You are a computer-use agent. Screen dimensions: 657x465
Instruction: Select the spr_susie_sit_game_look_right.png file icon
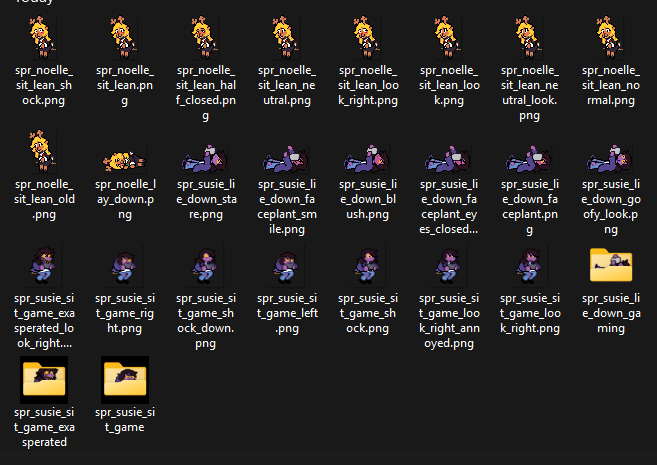[530, 265]
